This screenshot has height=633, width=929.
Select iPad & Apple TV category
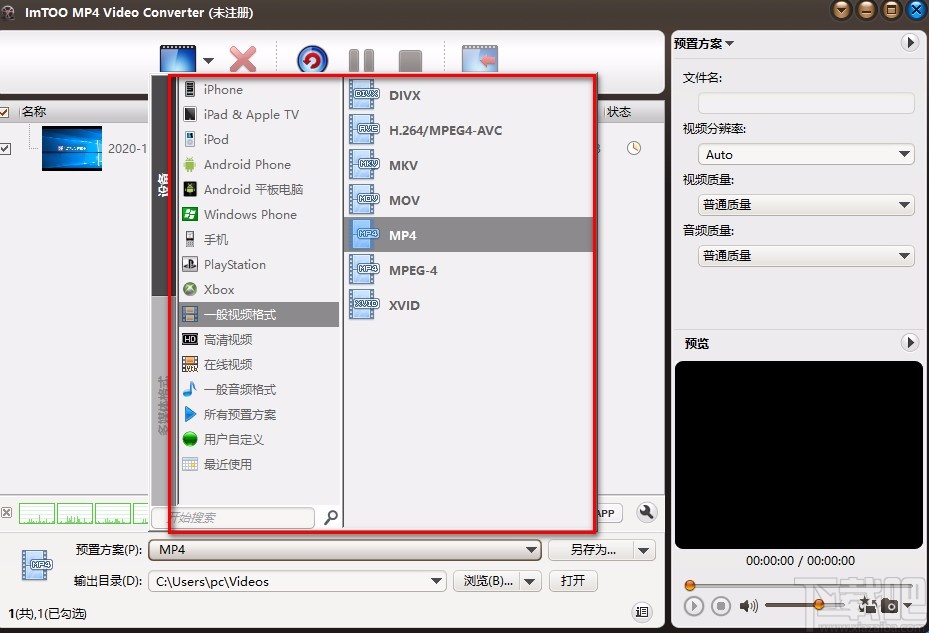(x=259, y=114)
